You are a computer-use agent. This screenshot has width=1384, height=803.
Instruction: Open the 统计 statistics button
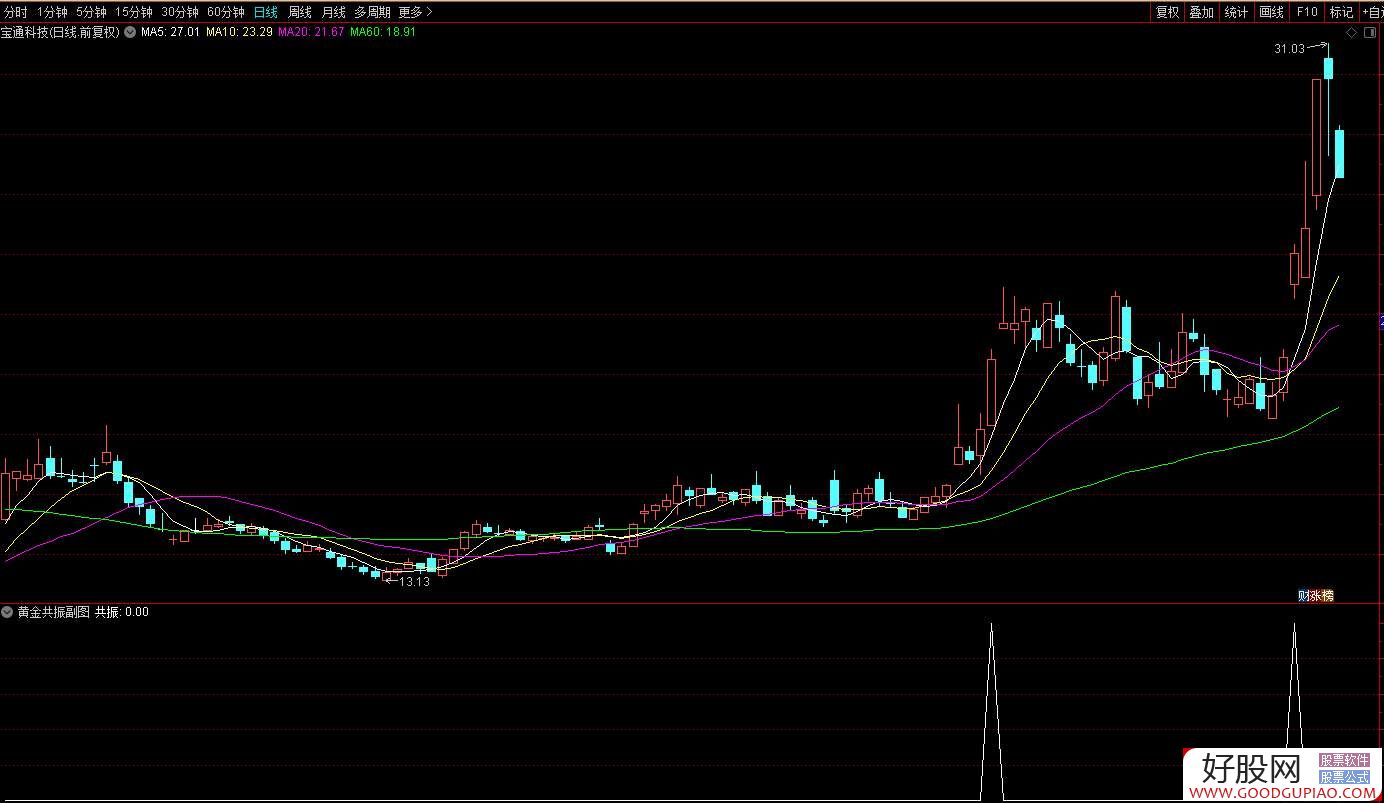point(1236,12)
